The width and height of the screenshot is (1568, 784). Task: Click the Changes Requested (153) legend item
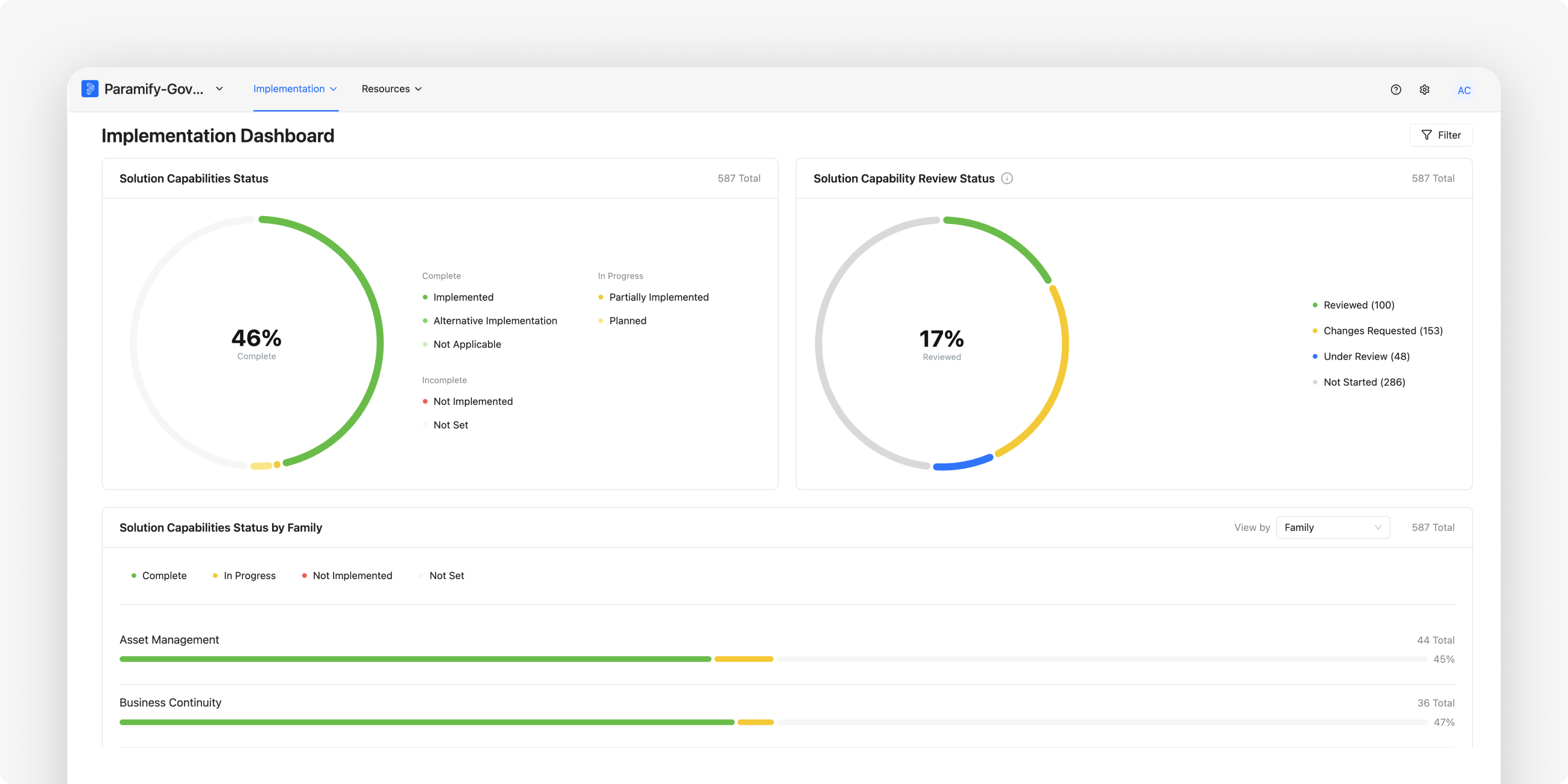[1377, 330]
